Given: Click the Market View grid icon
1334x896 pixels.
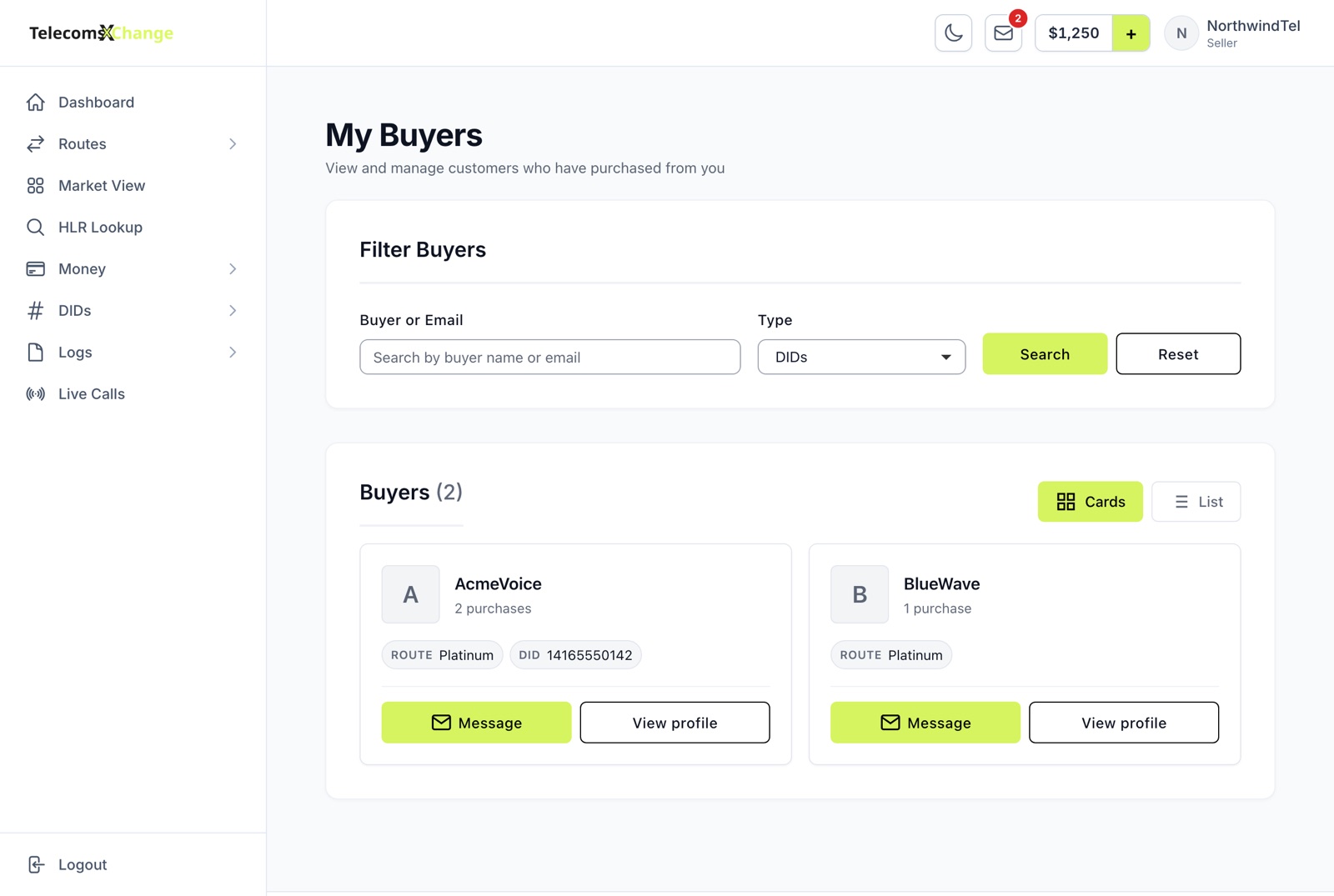Looking at the screenshot, I should (35, 186).
